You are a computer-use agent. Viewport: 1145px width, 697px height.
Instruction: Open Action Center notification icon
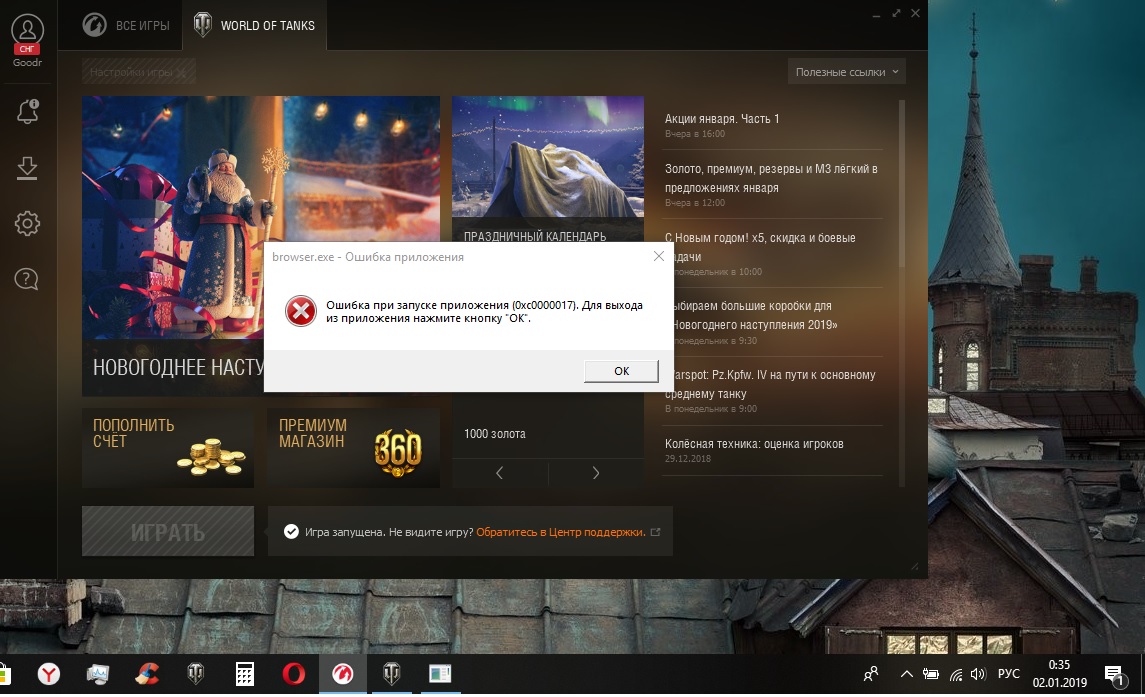(1113, 674)
